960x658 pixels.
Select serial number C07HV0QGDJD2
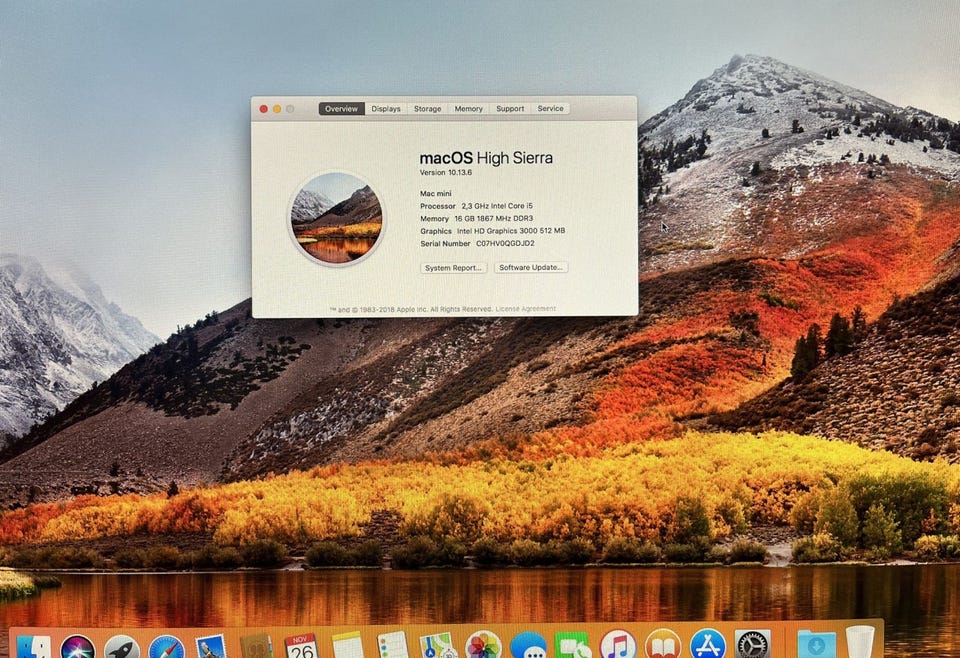coord(505,243)
